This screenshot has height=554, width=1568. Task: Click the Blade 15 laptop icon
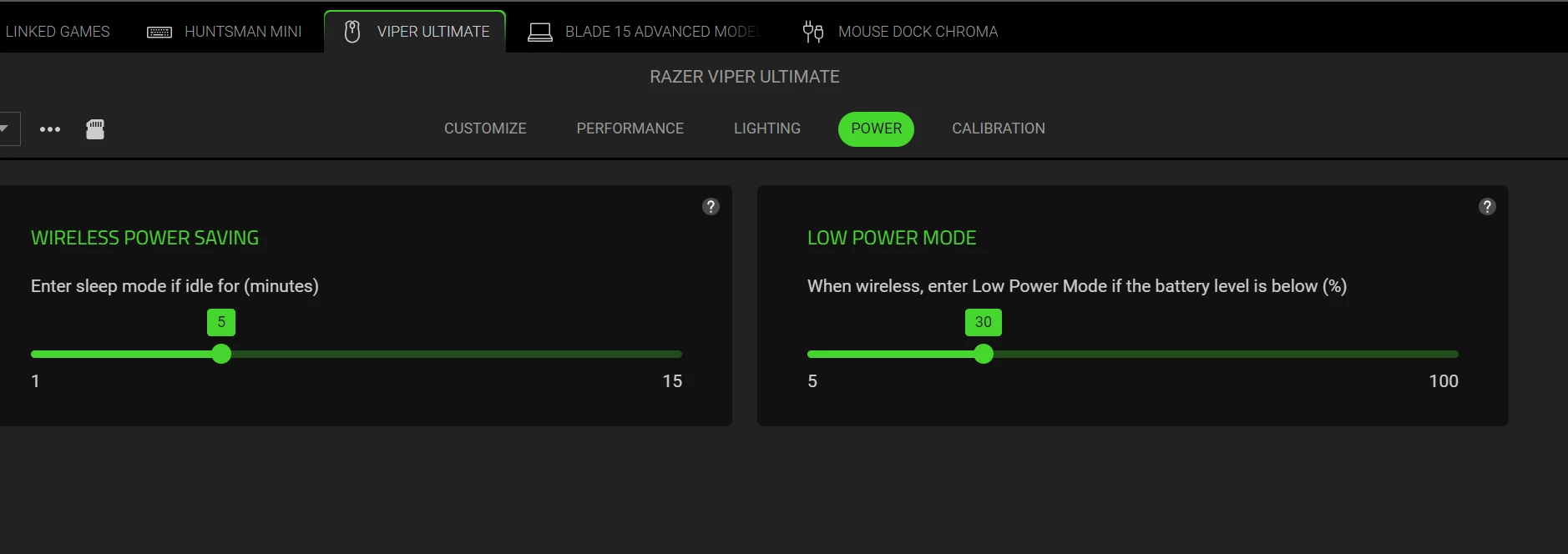coord(540,33)
